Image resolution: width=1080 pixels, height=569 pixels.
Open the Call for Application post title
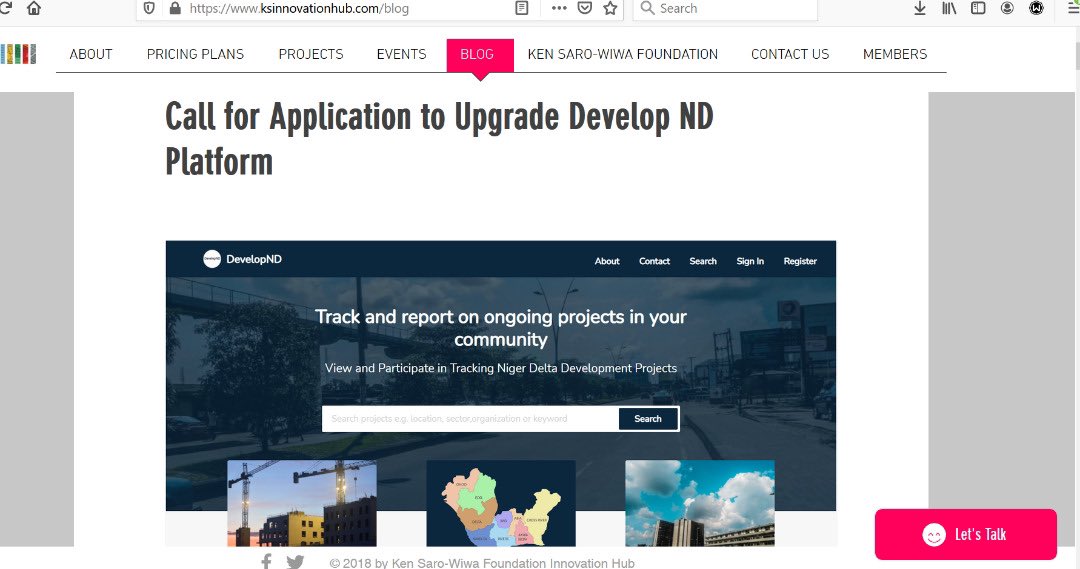[x=439, y=138]
